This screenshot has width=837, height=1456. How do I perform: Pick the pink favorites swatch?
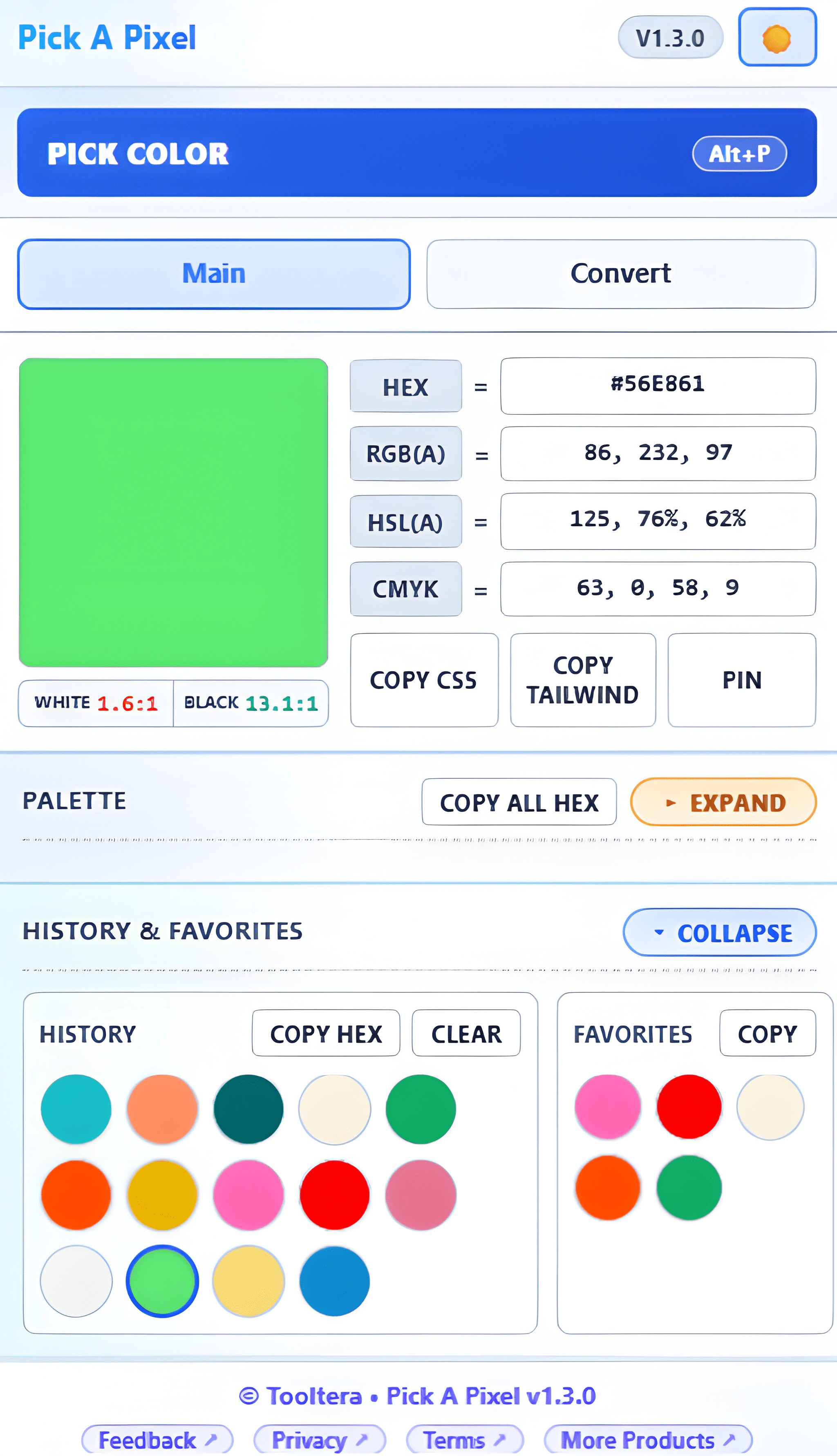[x=608, y=1107]
